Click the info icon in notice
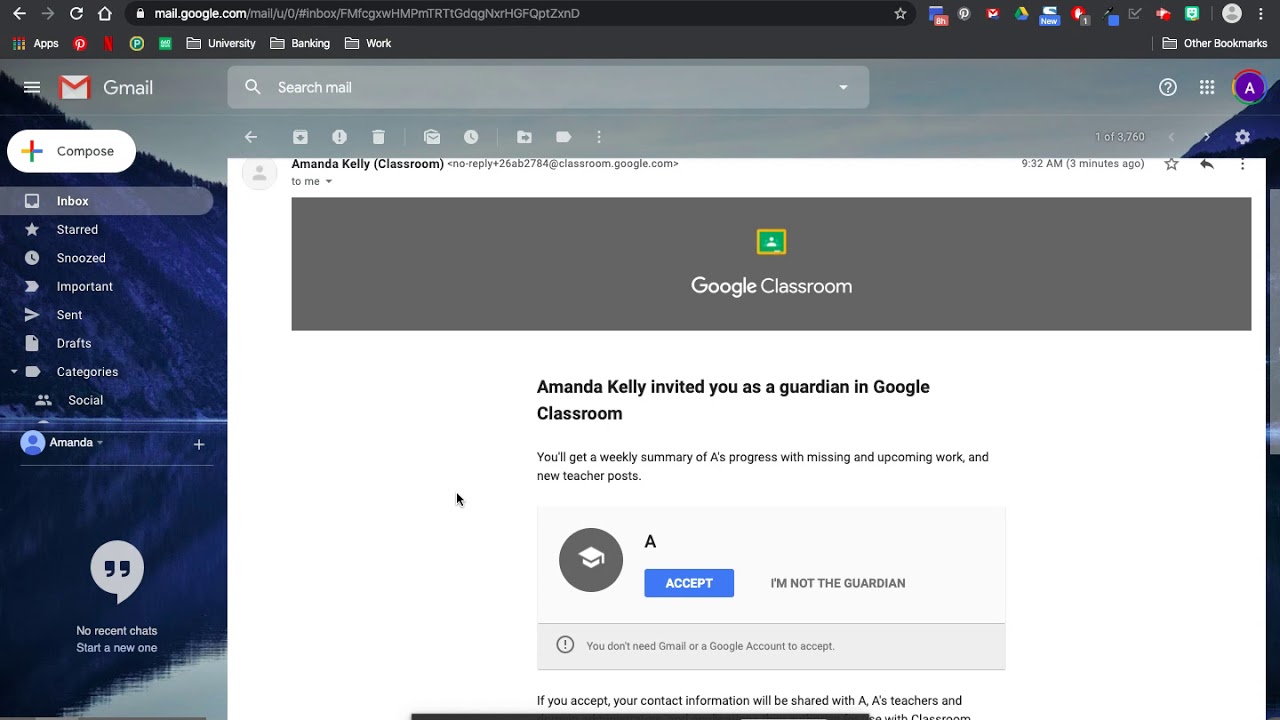This screenshot has height=720, width=1280. click(565, 645)
